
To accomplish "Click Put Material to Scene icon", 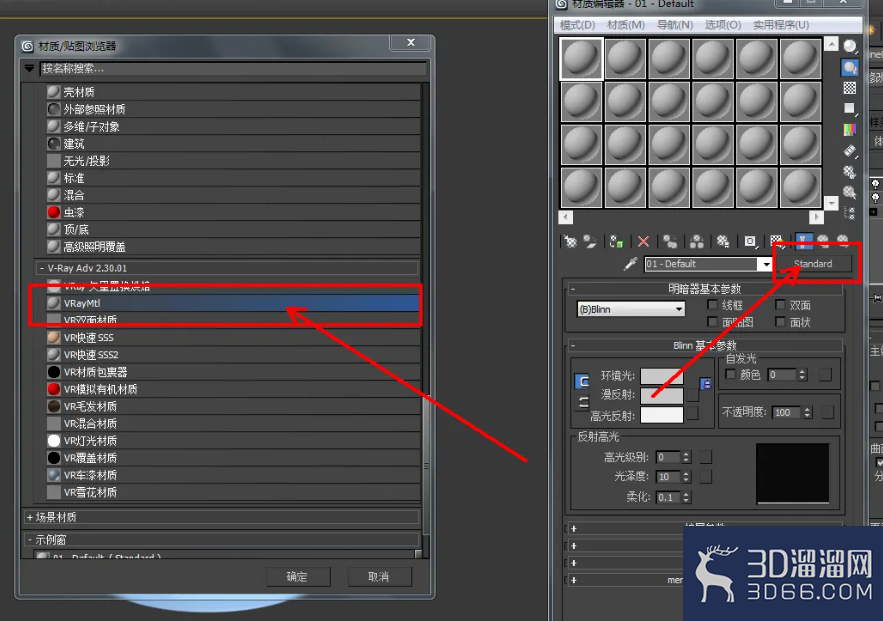I will pos(590,242).
